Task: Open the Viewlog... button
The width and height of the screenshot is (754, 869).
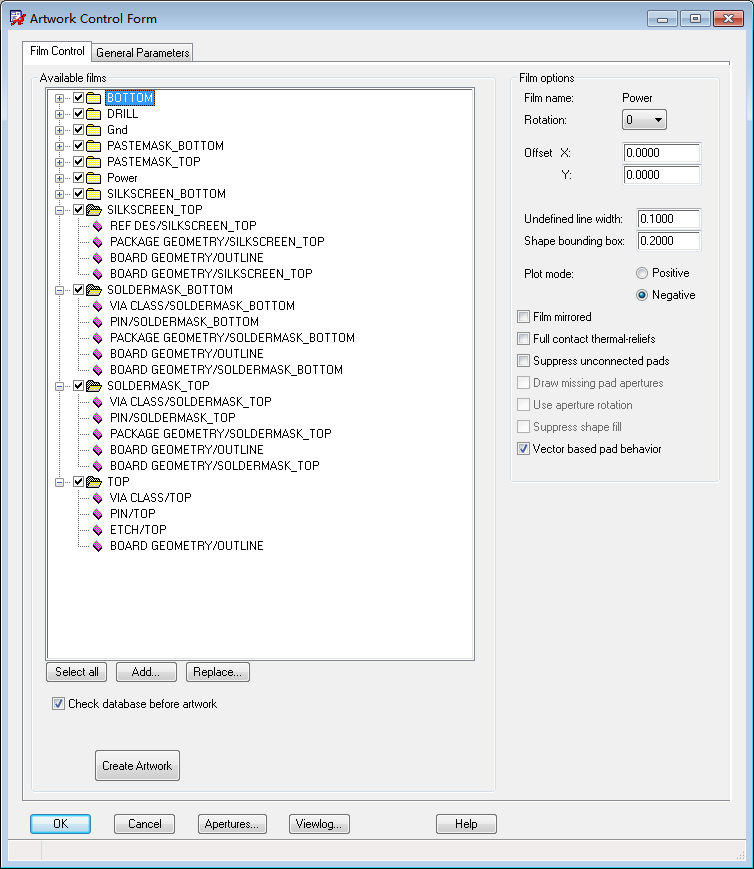Action: [319, 824]
